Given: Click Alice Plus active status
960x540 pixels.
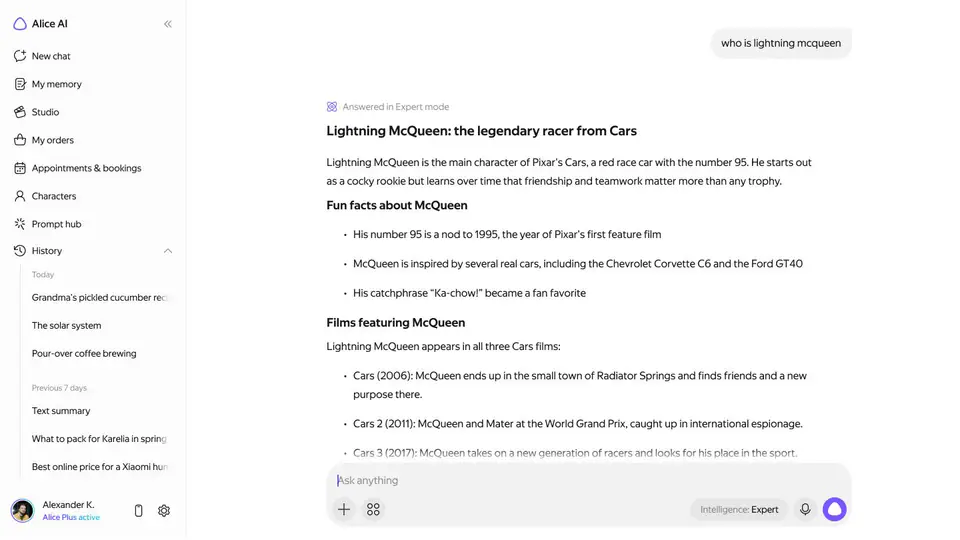Looking at the screenshot, I should [71, 517].
